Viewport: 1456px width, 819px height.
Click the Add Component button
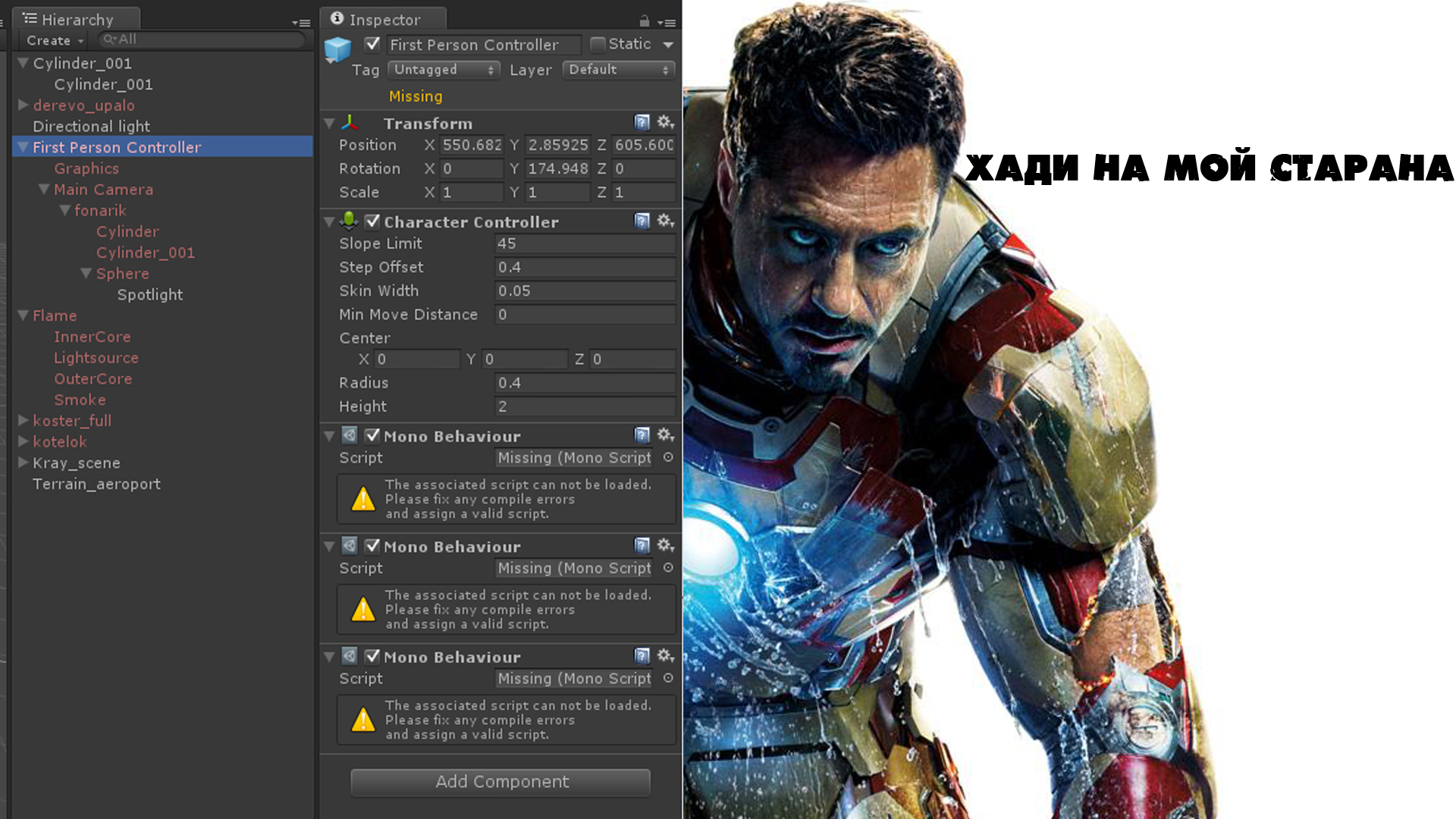(x=500, y=782)
